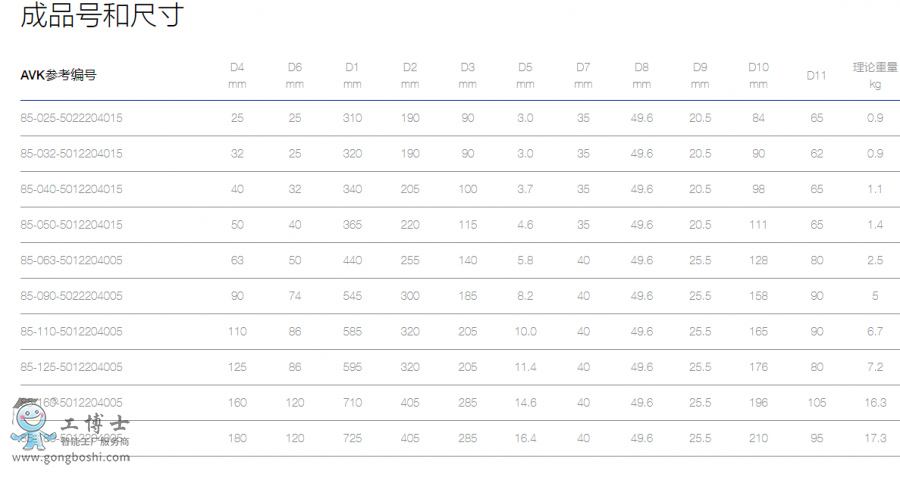Open product number 85-125-5012204005
Image resolution: width=900 pixels, height=477 pixels.
coord(72,367)
